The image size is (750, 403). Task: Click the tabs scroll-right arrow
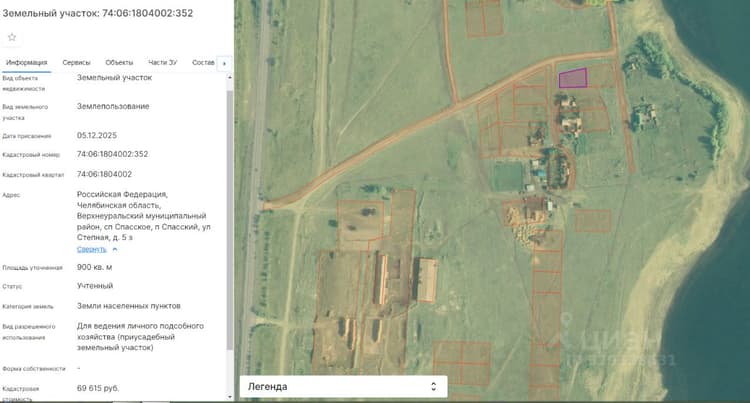(x=224, y=63)
